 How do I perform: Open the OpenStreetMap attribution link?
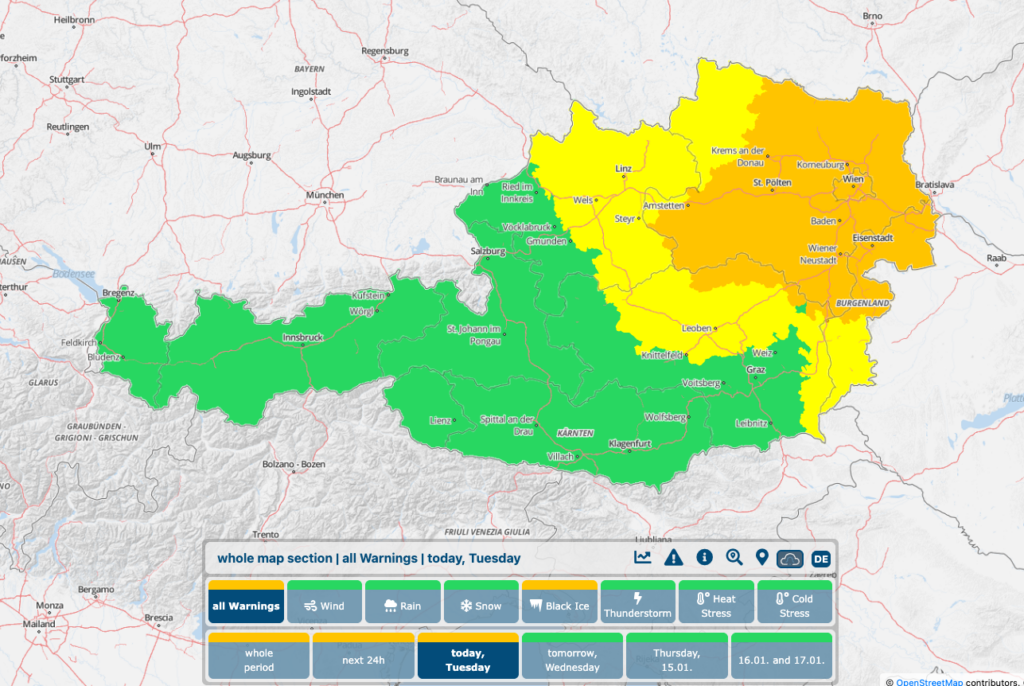pyautogui.click(x=929, y=681)
